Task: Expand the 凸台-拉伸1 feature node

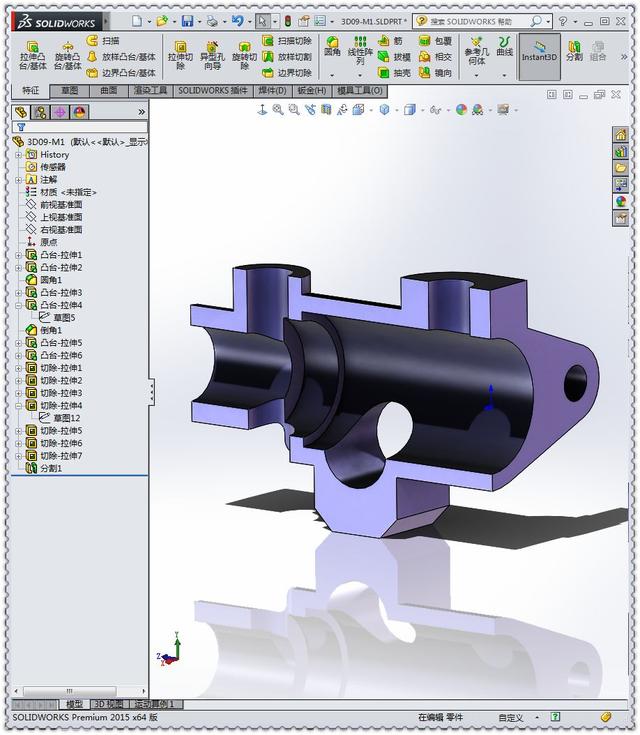Action: click(x=18, y=255)
